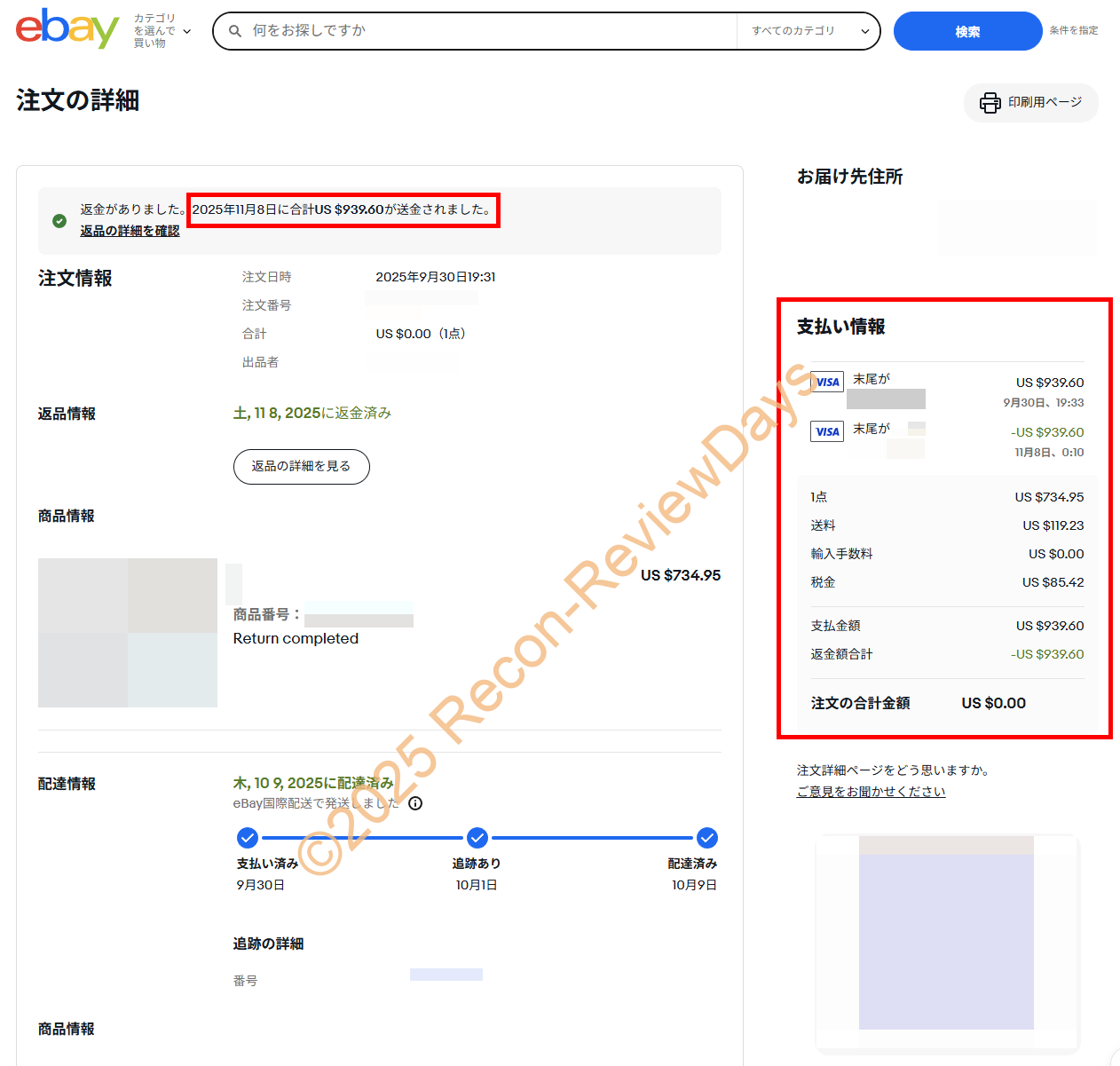The width and height of the screenshot is (1120, 1066).
Task: Click the 11月8日、0:10 refund timestamp
Action: tap(1050, 453)
